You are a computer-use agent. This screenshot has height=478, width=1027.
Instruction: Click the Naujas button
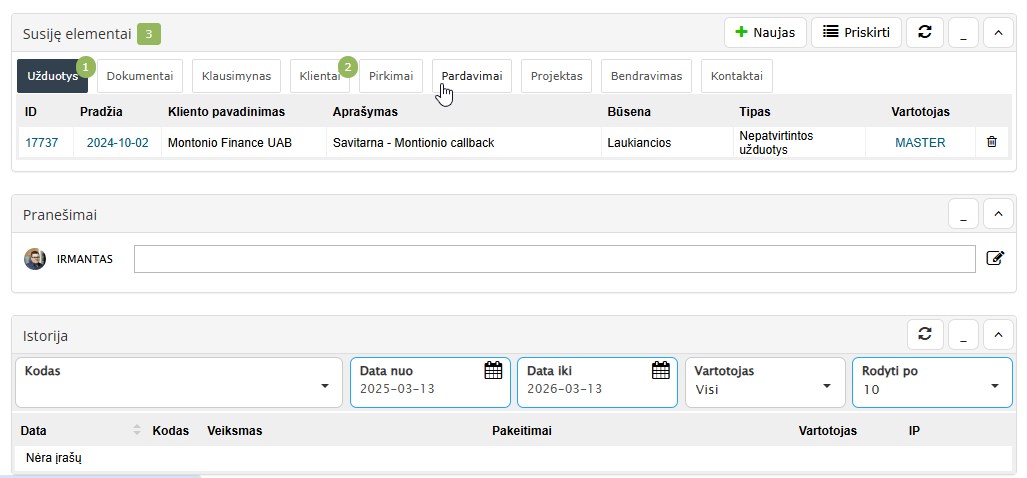pos(765,32)
